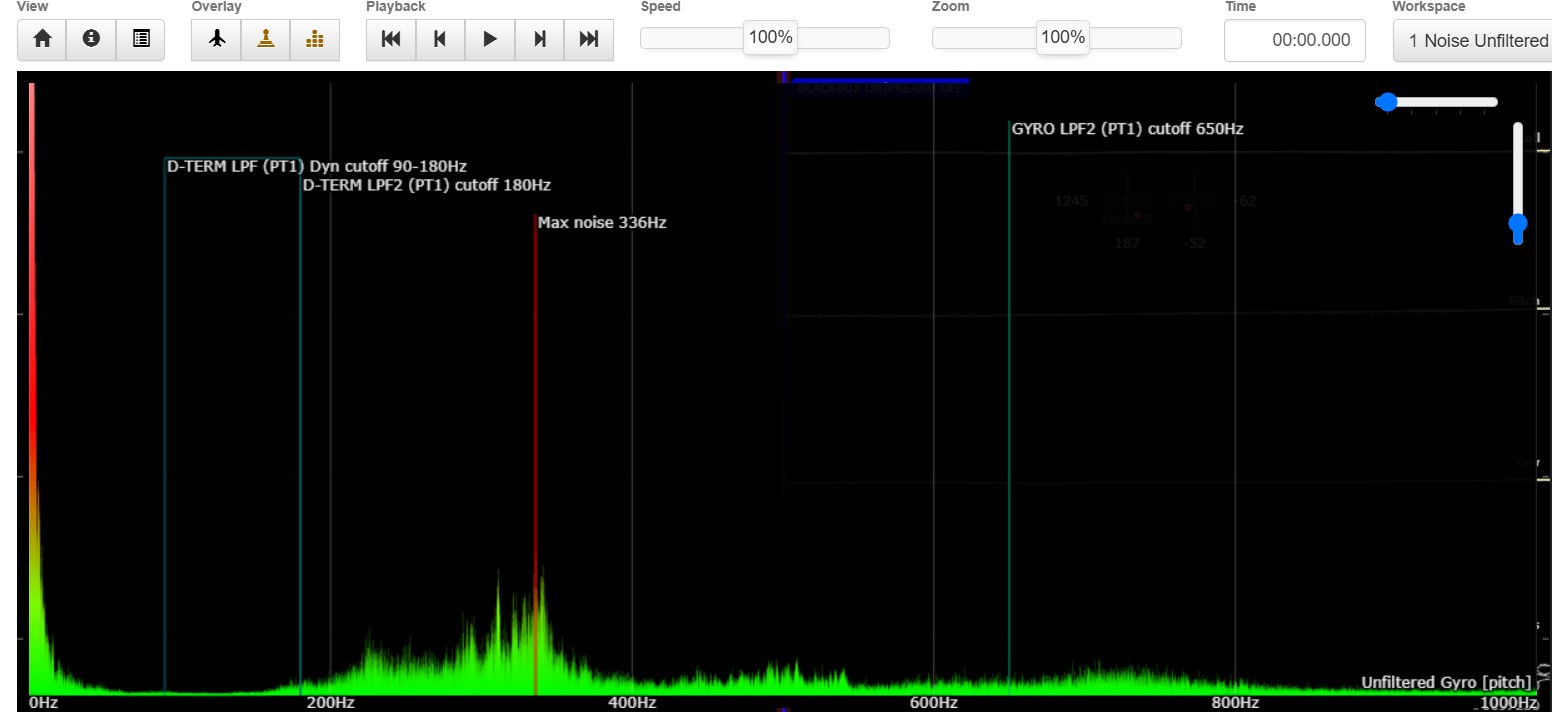Toggle the spectrum analyser bars overlay
Screen dimensions: 1552x712
315,39
